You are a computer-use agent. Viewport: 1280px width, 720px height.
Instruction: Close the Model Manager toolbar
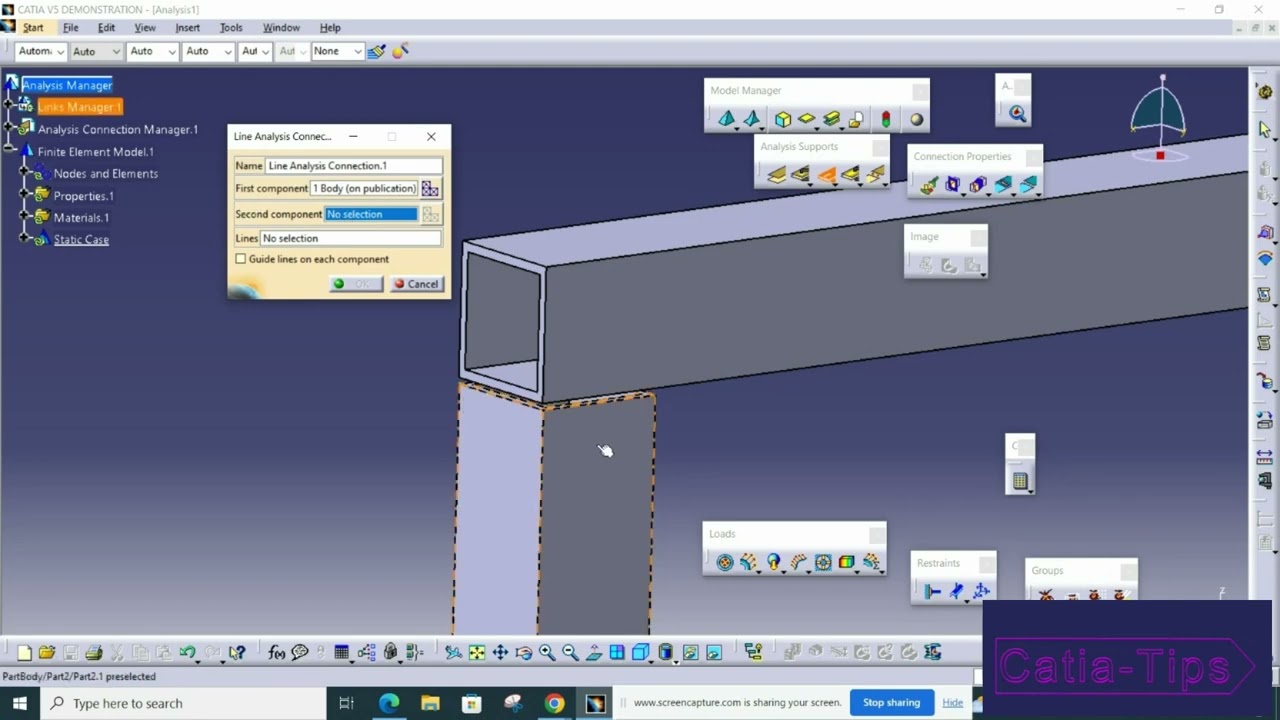(919, 92)
